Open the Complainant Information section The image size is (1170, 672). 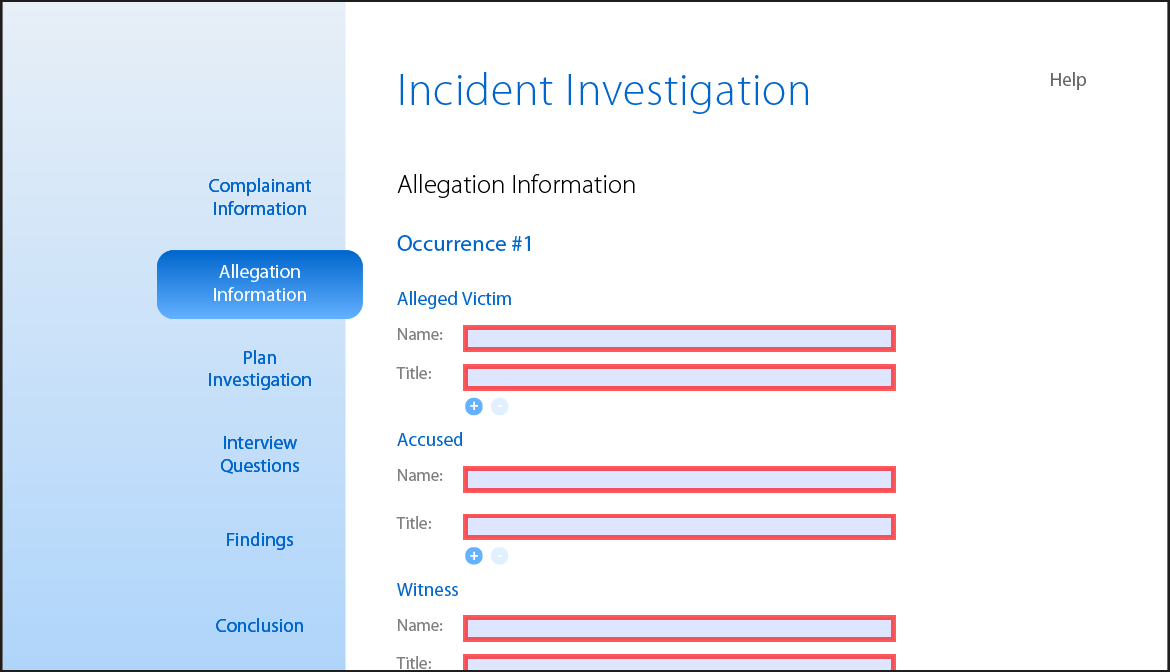259,197
